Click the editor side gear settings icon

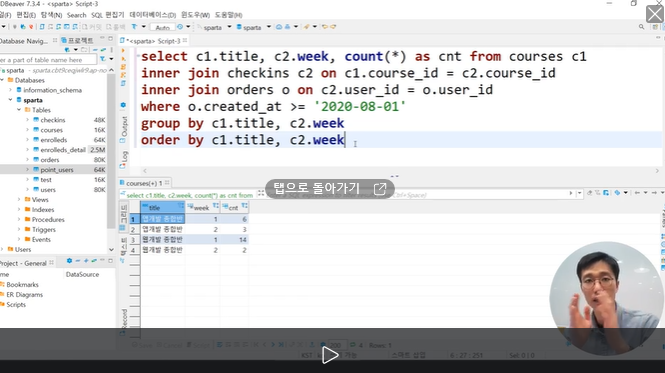(x=123, y=105)
